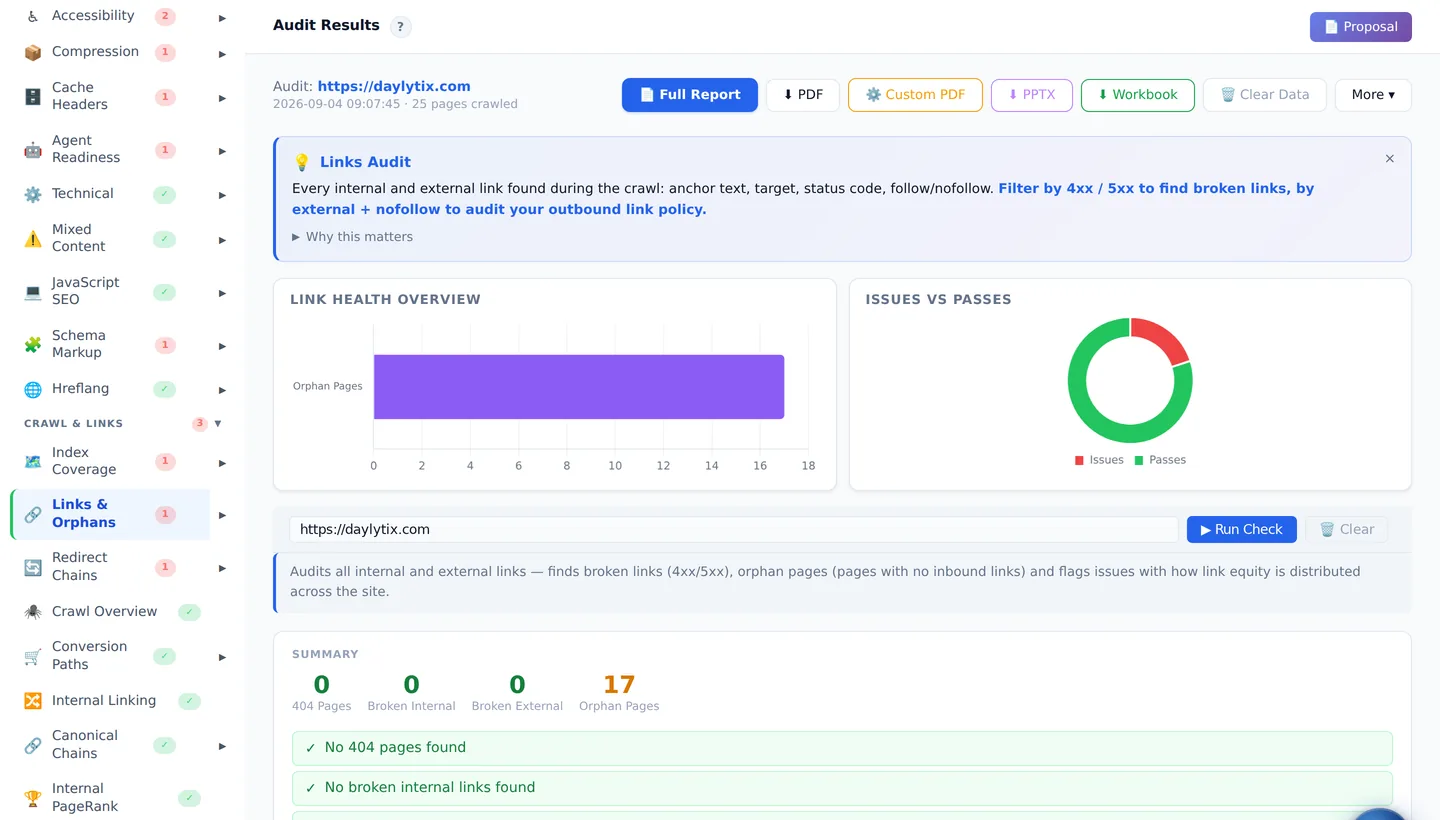Click the Schema Markup puzzle icon
This screenshot has height=820, width=1440.
tap(33, 344)
